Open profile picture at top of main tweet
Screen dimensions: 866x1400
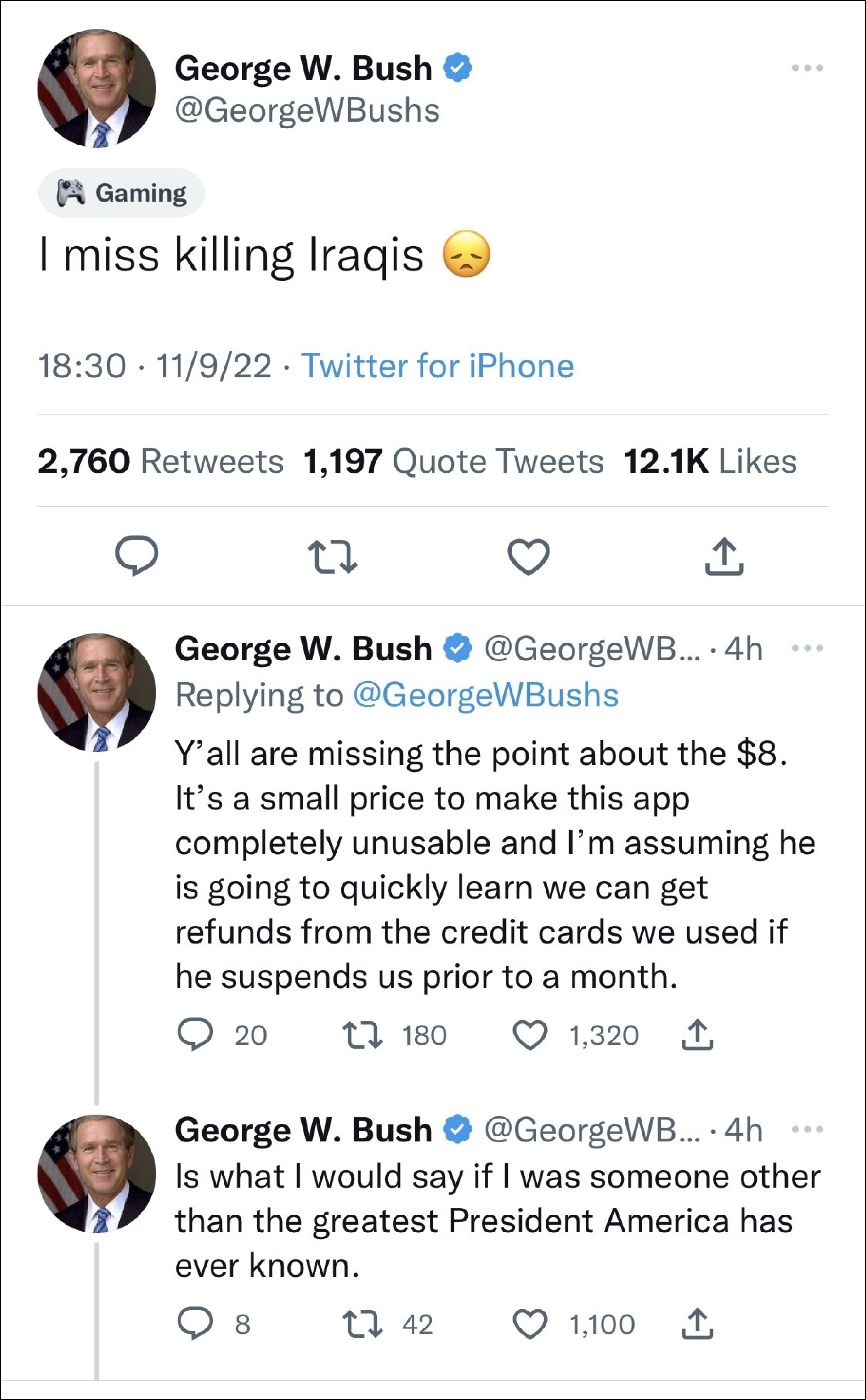[x=97, y=89]
